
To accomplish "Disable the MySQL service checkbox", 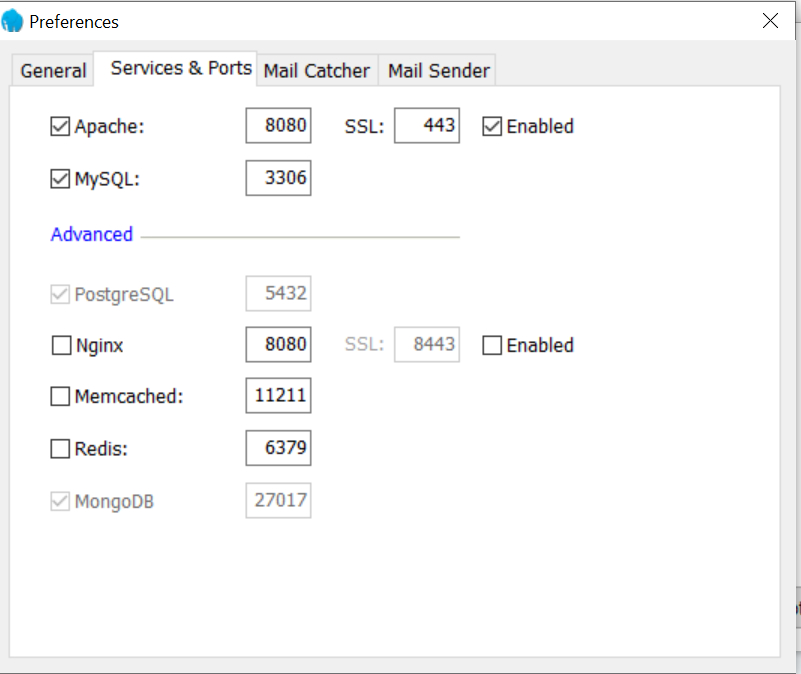I will (x=60, y=180).
